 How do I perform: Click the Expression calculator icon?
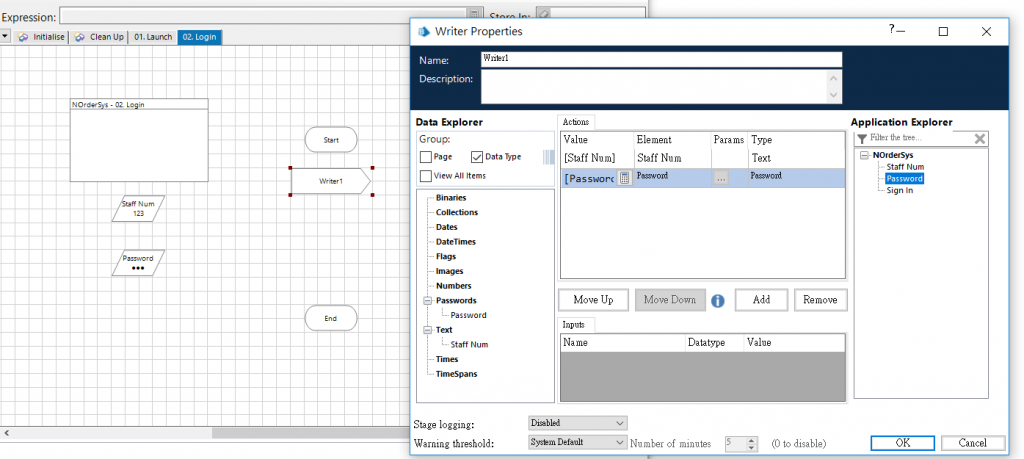[x=473, y=15]
